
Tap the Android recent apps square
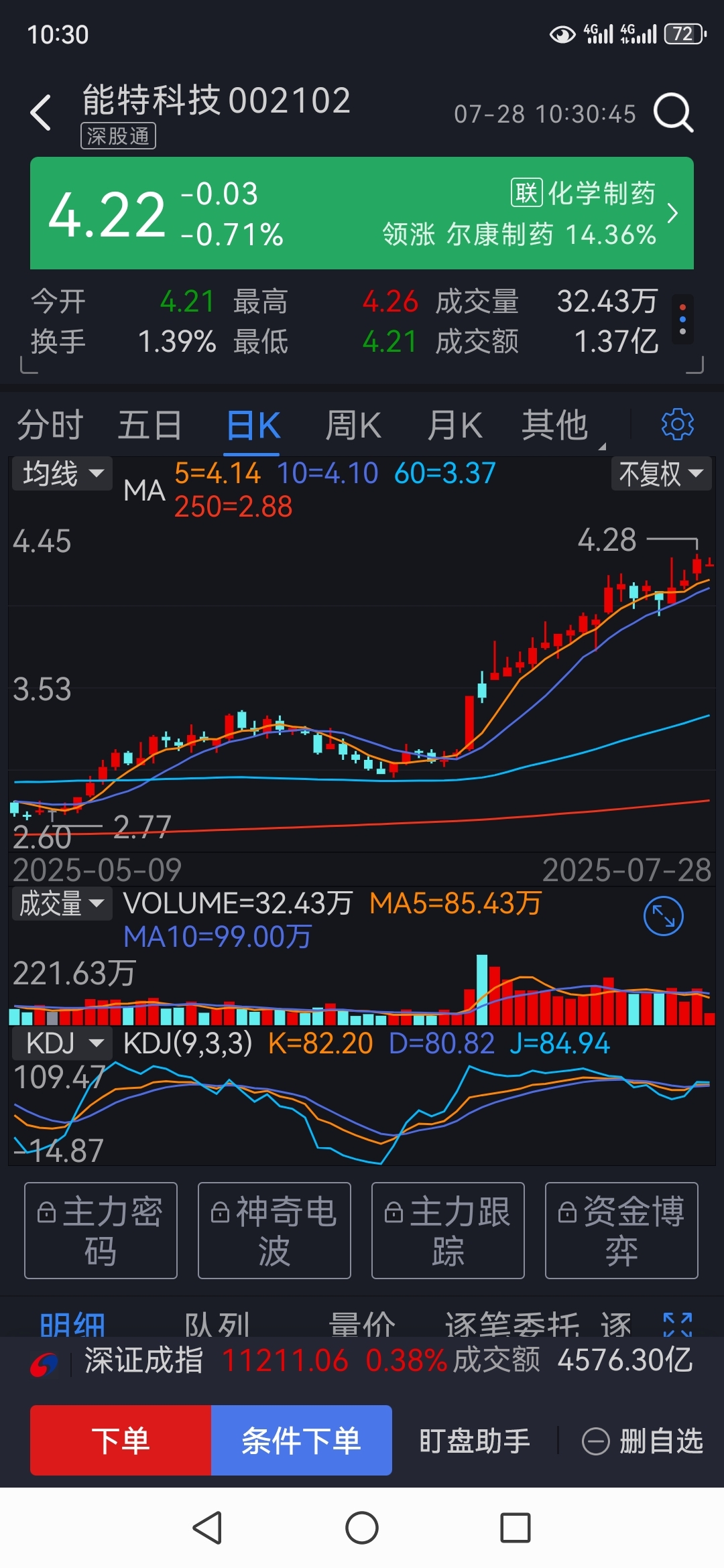click(516, 1528)
